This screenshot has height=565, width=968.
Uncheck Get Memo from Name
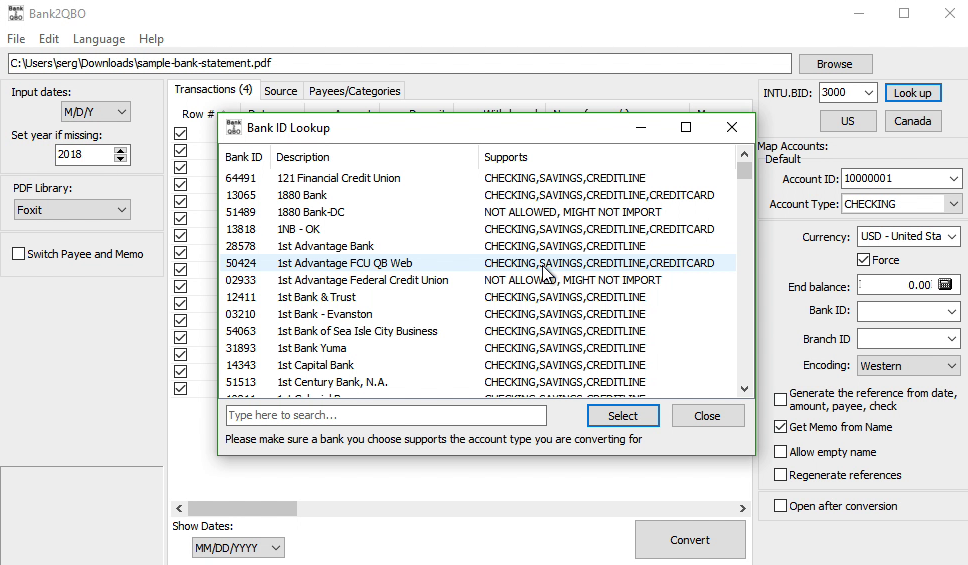click(x=780, y=427)
